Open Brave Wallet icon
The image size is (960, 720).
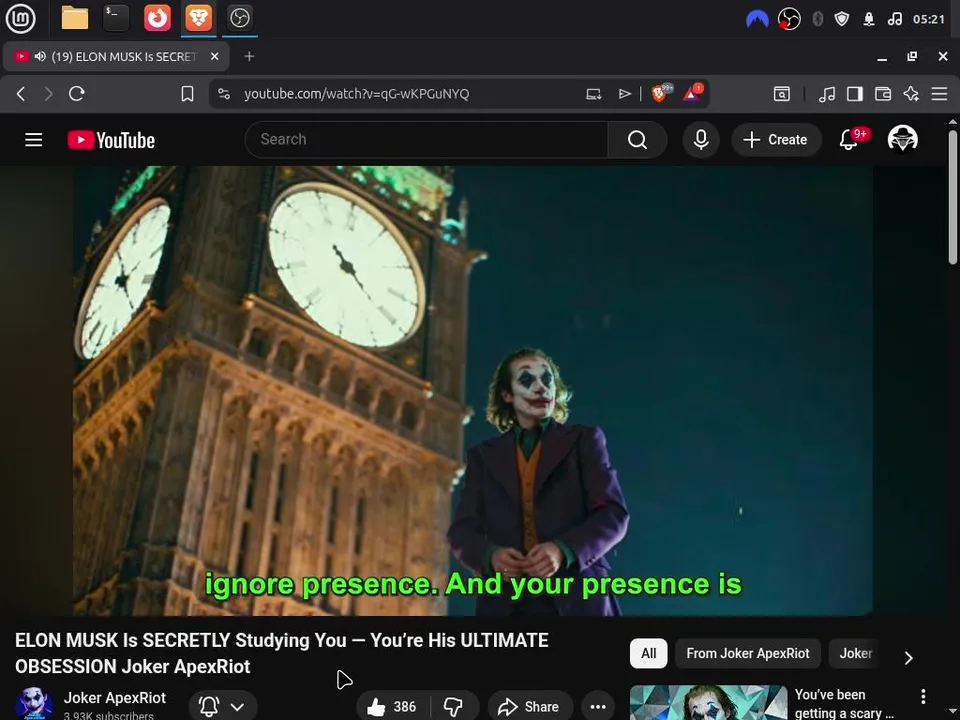pos(883,94)
